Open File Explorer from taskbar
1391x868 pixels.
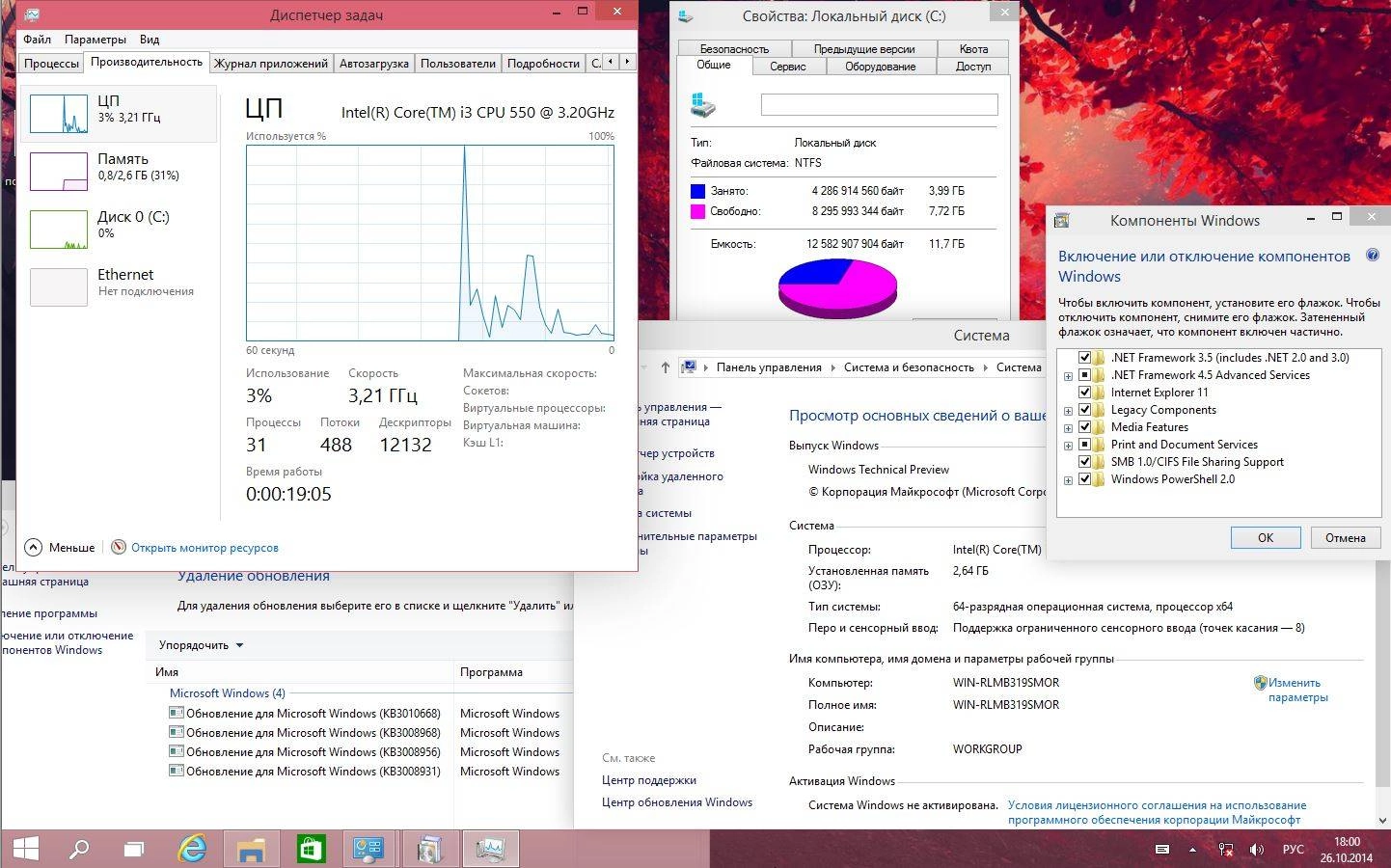[251, 850]
